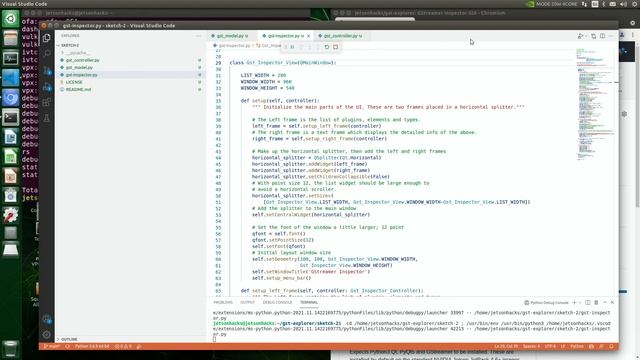Change end of line sequence LF
This screenshot has width=640, height=360.
tap(563, 347)
